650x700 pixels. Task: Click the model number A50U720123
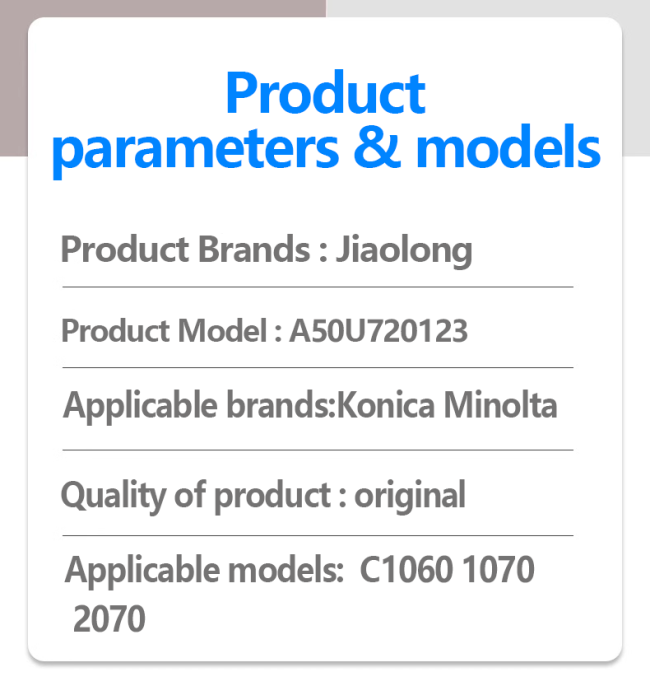click(379, 331)
